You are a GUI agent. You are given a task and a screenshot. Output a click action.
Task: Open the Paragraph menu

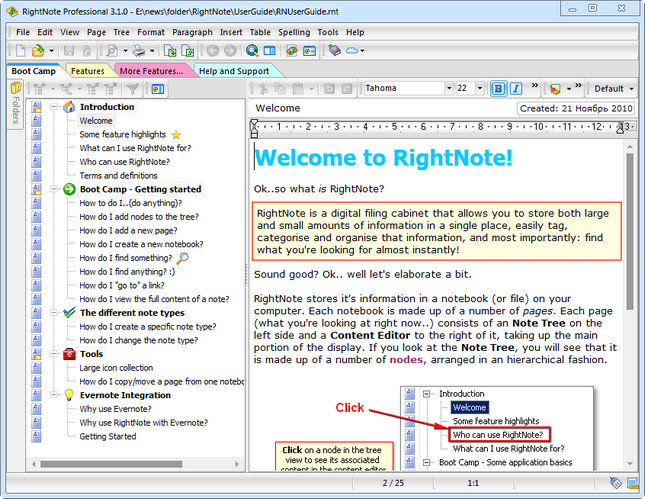192,32
